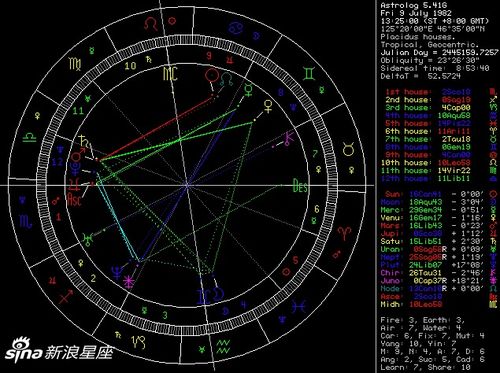Select the yellow Virgo sign glyph
Screen dimensions: 500x373
point(75,64)
